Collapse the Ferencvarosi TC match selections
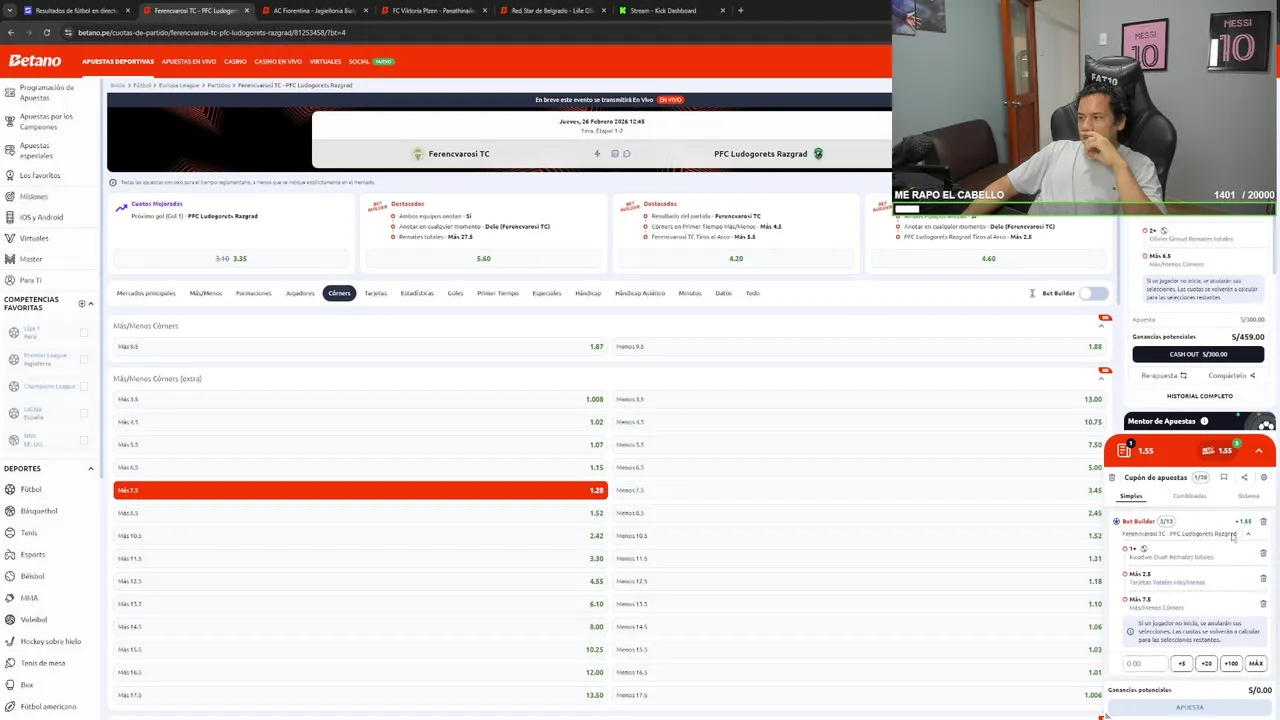Image resolution: width=1280 pixels, height=720 pixels. 1248,534
